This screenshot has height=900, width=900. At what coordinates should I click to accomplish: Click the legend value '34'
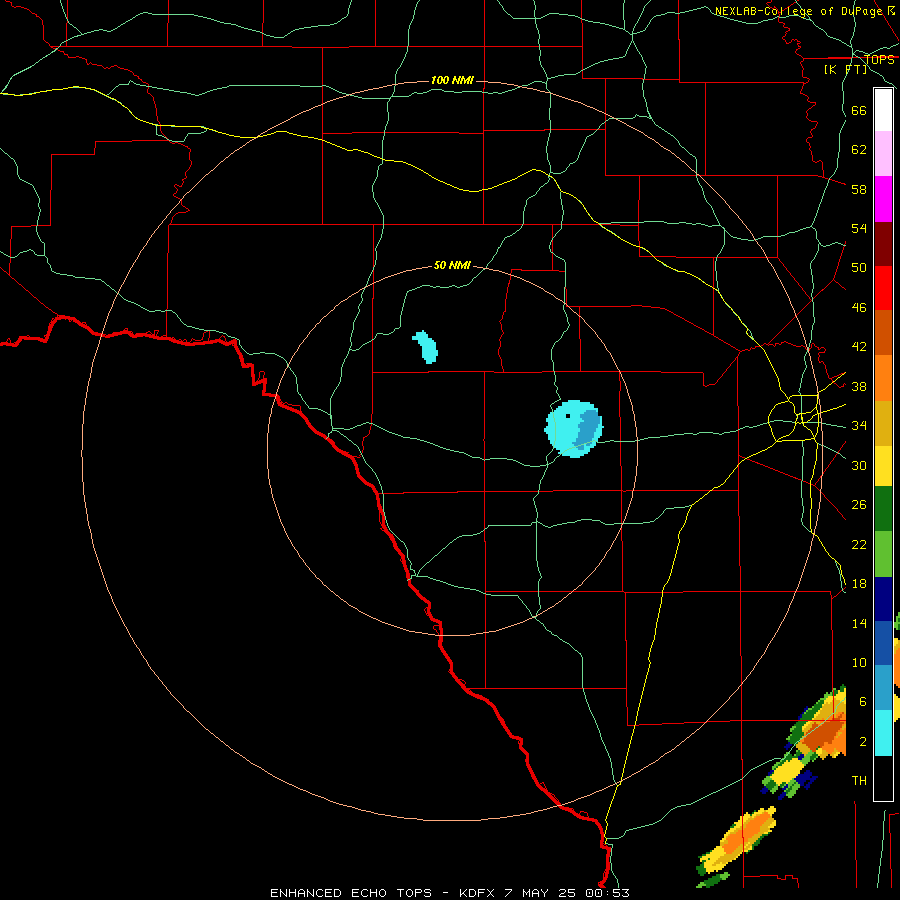pyautogui.click(x=859, y=426)
